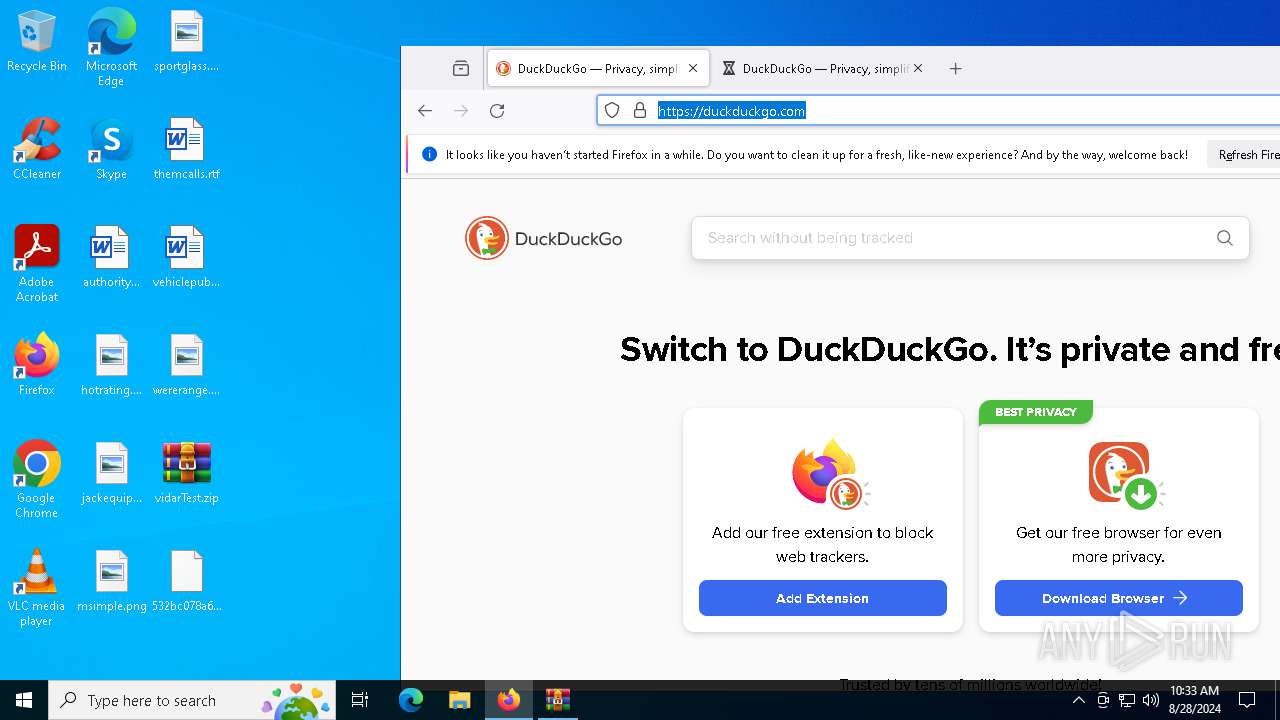Select the 532bc078a6 file on desktop
The height and width of the screenshot is (720, 1280).
tap(186, 582)
